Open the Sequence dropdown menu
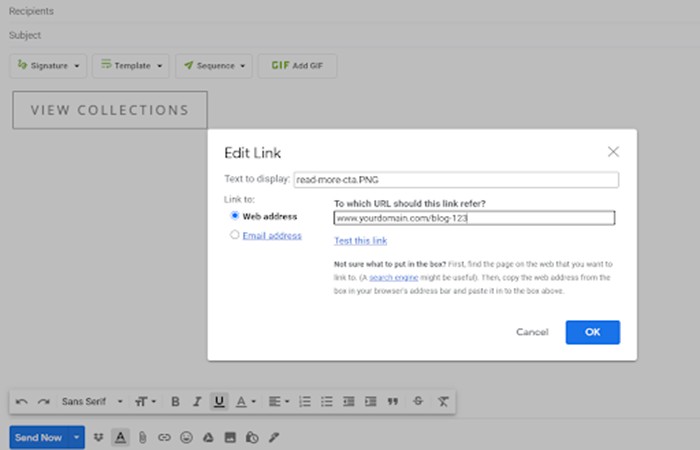700x450 pixels. tap(214, 66)
